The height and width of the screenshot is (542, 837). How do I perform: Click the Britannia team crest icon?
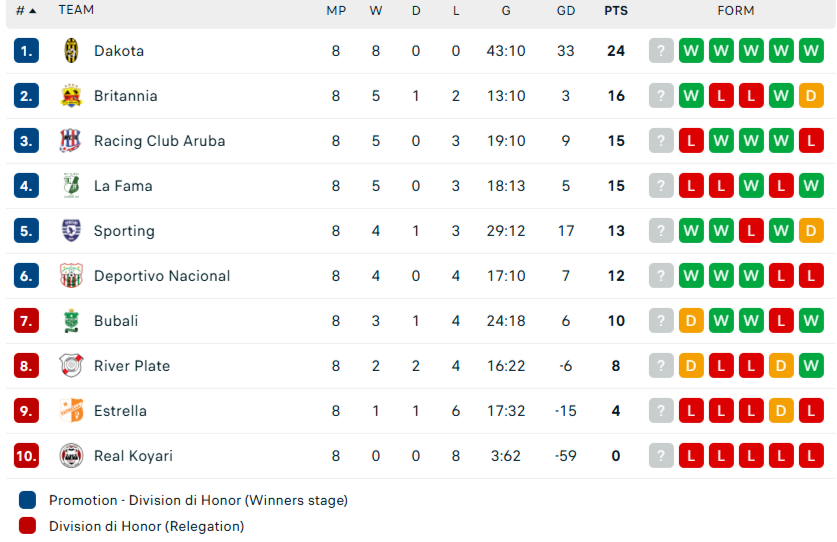71,96
